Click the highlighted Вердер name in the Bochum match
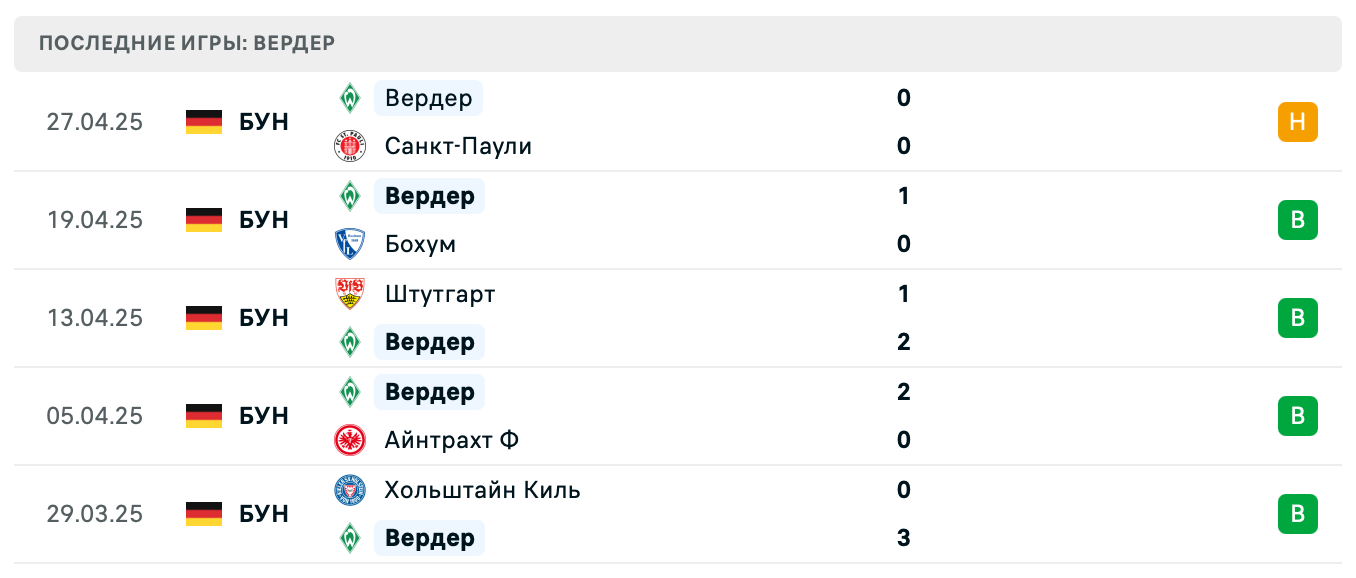Image resolution: width=1356 pixels, height=578 pixels. tap(429, 196)
